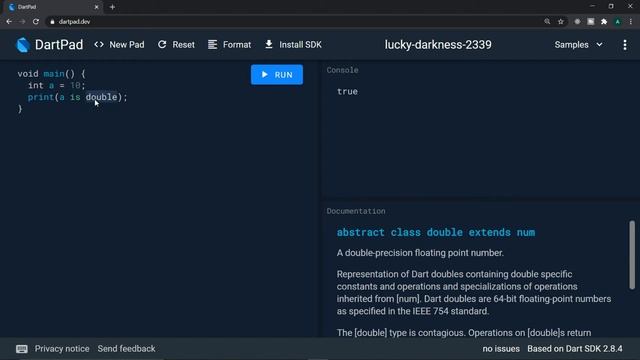Open the Samples dropdown
Viewport: 640px width, 360px height.
pos(578,45)
